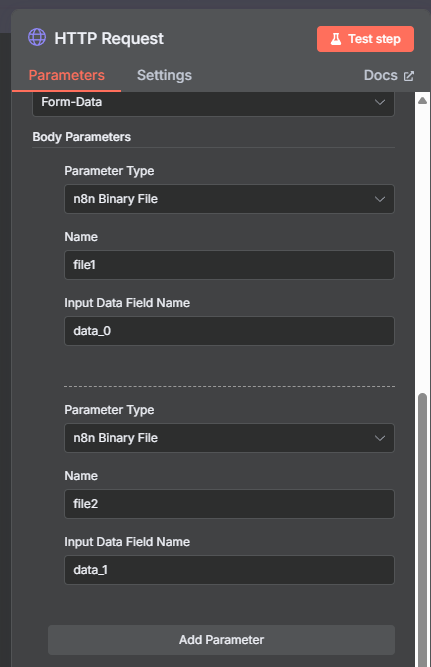Click the scrollbar up arrow
Image resolution: width=431 pixels, height=667 pixels.
click(422, 100)
